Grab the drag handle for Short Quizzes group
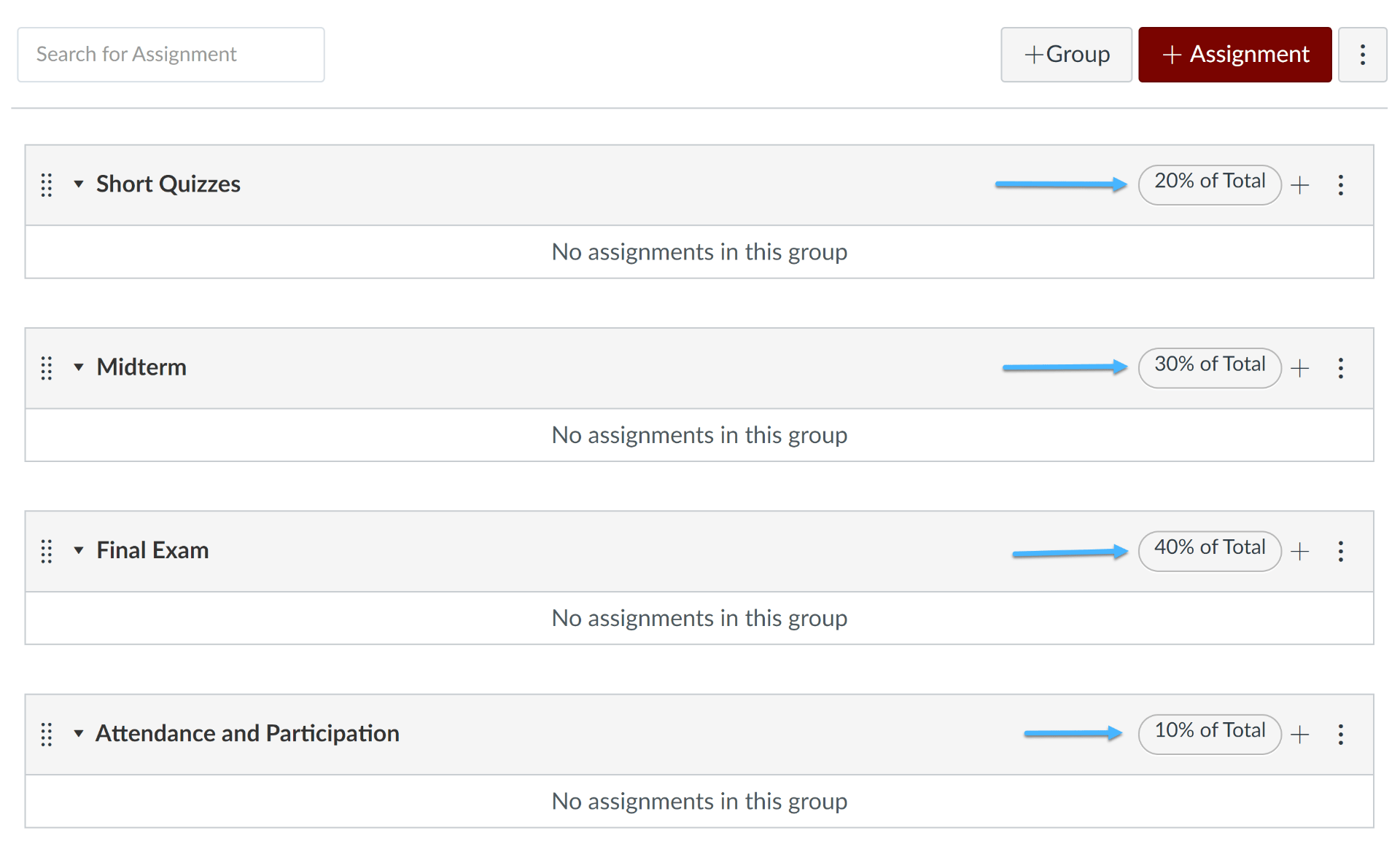The height and width of the screenshot is (841, 1400). pyautogui.click(x=47, y=185)
